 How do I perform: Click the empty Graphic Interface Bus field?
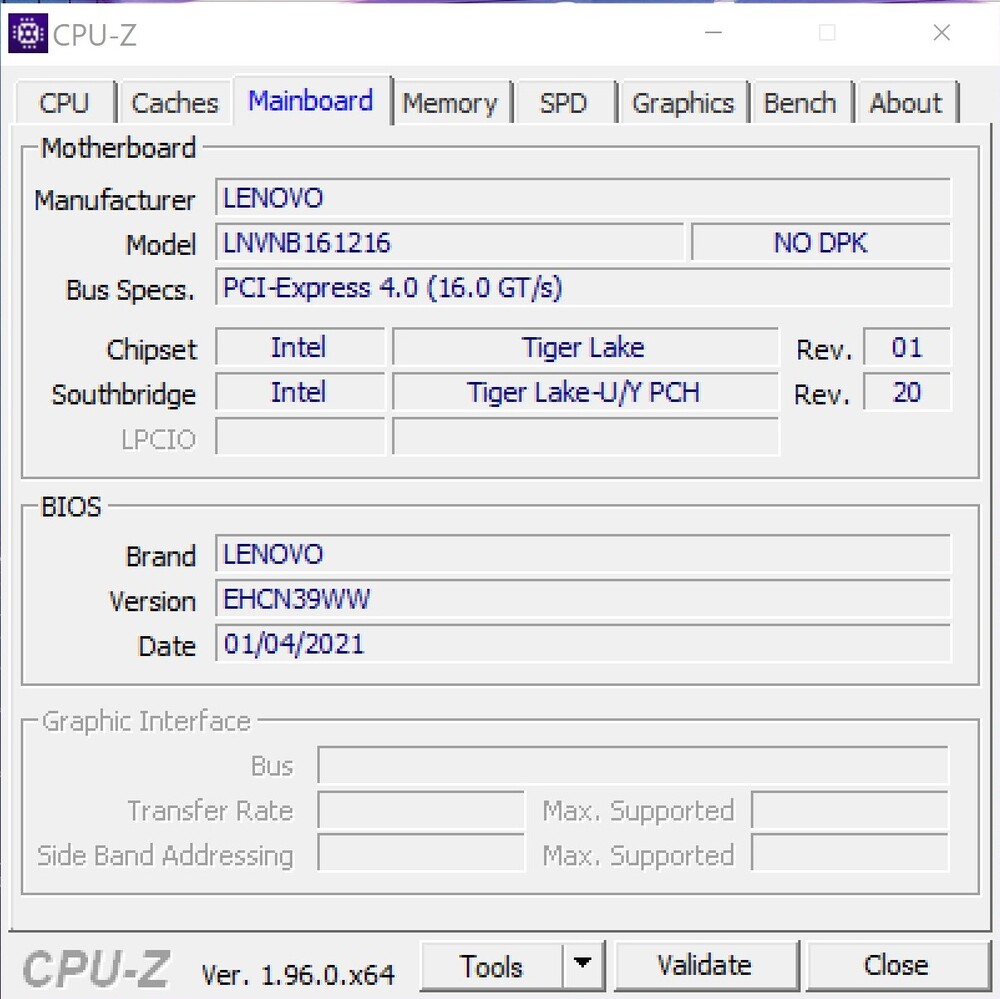pos(633,765)
